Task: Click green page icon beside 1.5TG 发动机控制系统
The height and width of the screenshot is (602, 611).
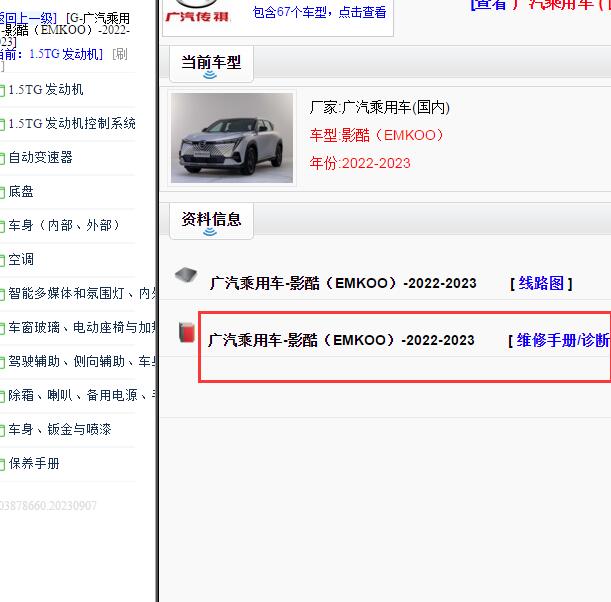Action: (2, 125)
